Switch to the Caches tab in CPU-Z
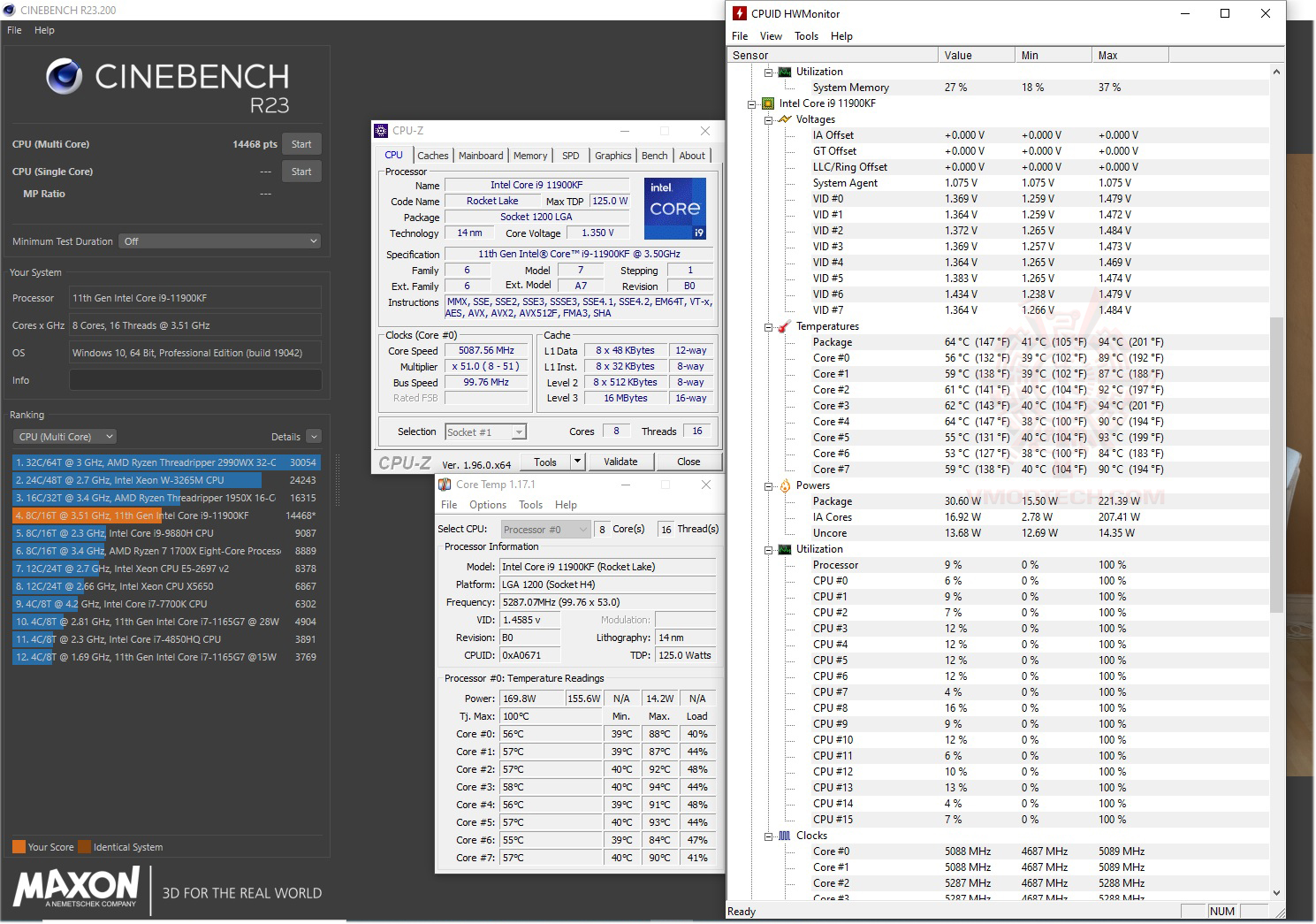Image resolution: width=1316 pixels, height=924 pixels. (x=433, y=156)
